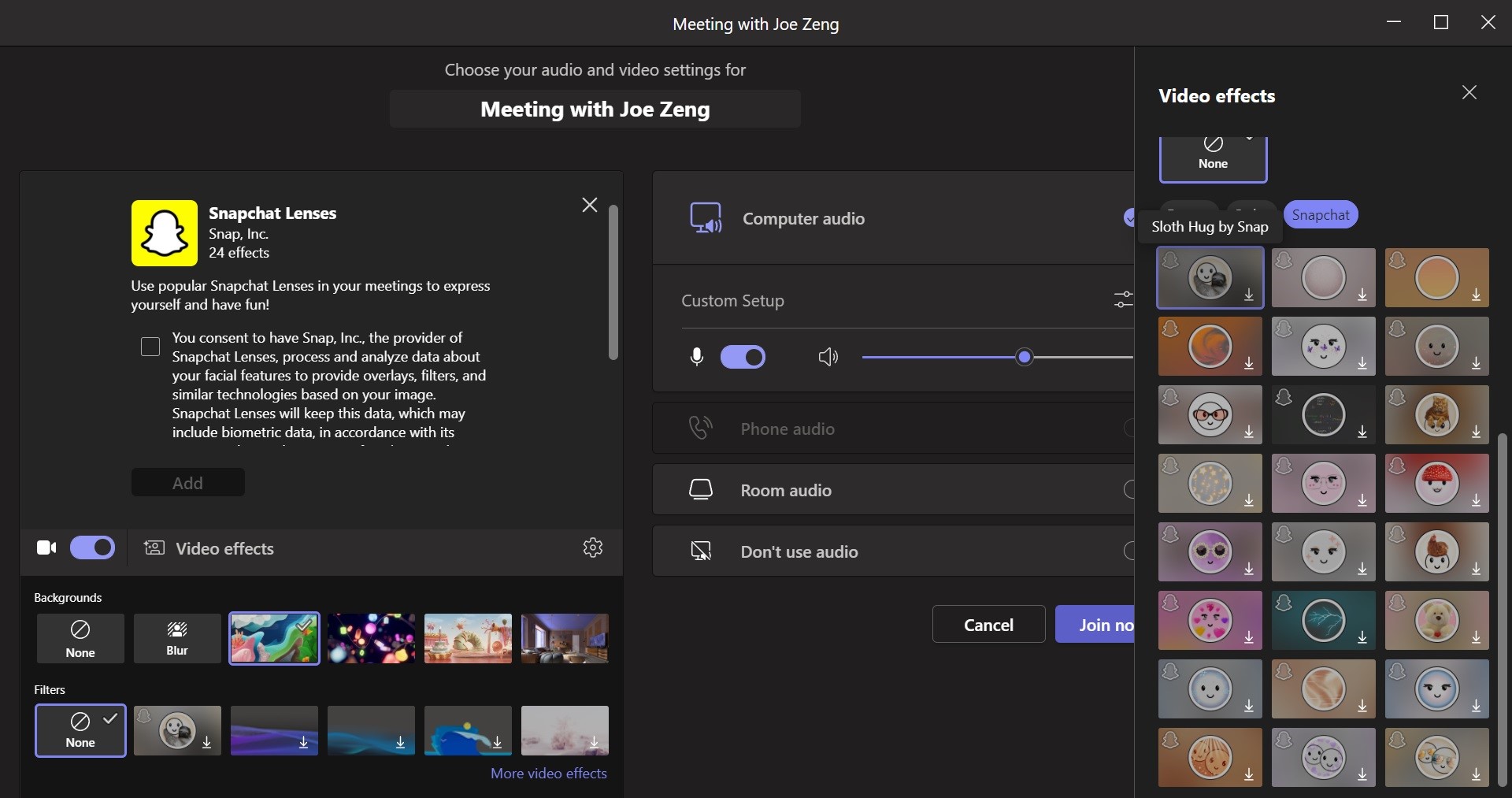1512x798 pixels.
Task: Turn off the camera toggle
Action: tap(93, 547)
